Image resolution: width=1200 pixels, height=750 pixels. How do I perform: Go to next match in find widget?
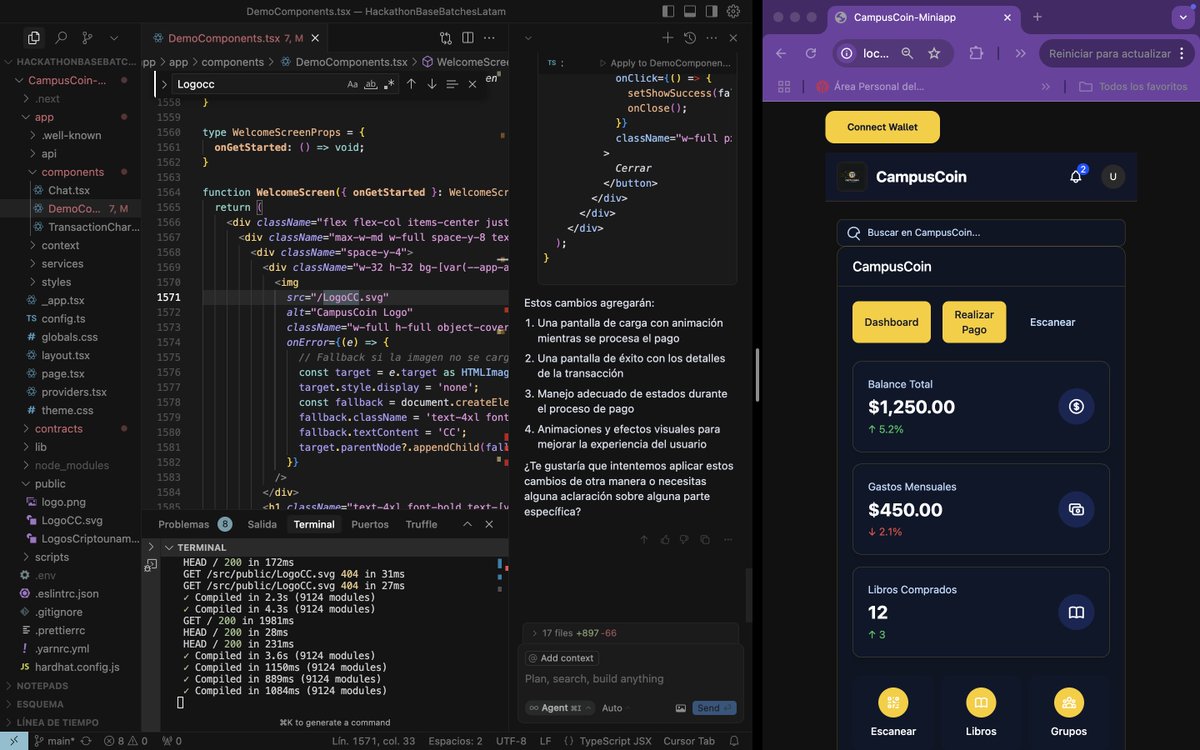pyautogui.click(x=432, y=84)
